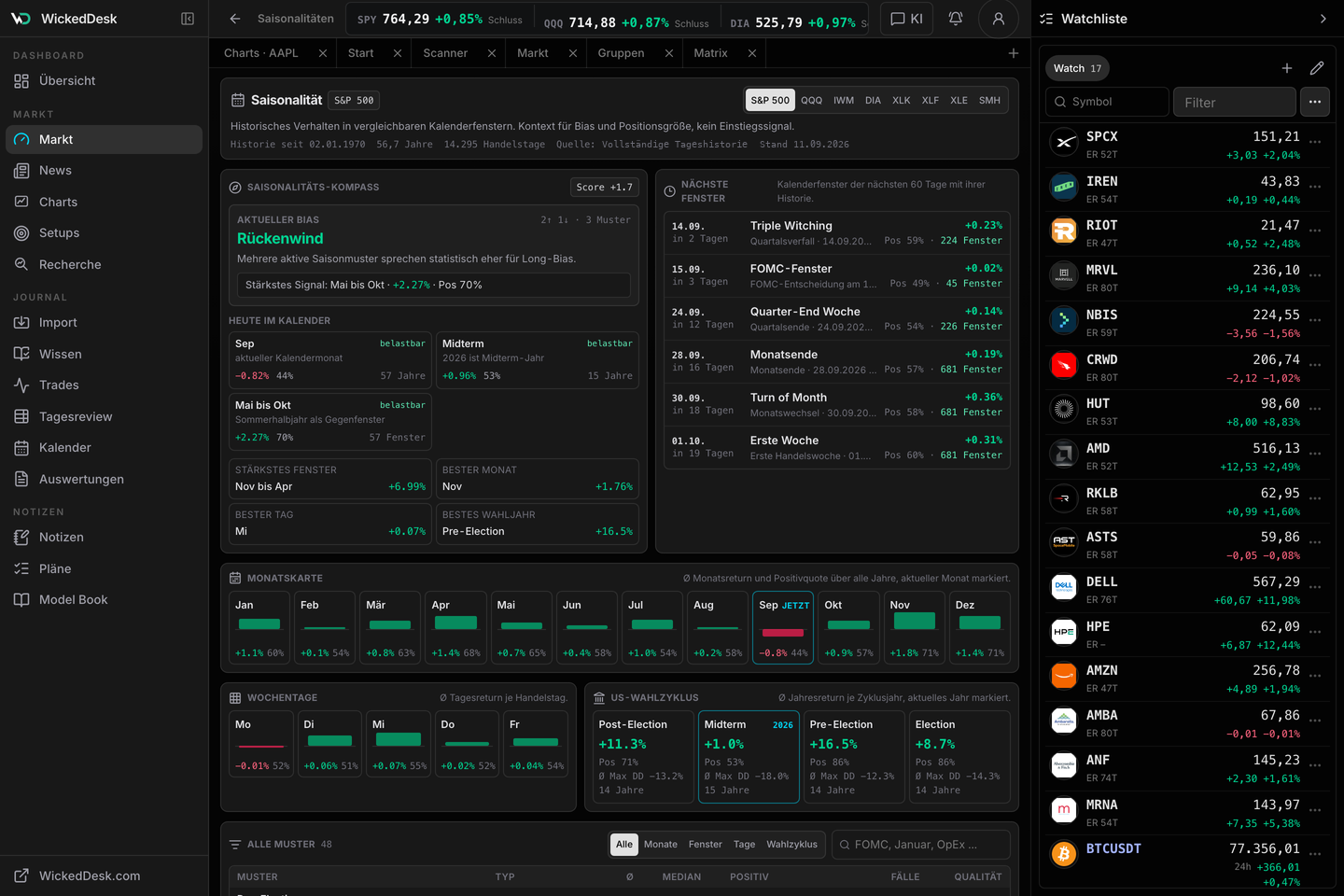Click the Notizen icon in sidebar
1344x896 pixels.
21,538
